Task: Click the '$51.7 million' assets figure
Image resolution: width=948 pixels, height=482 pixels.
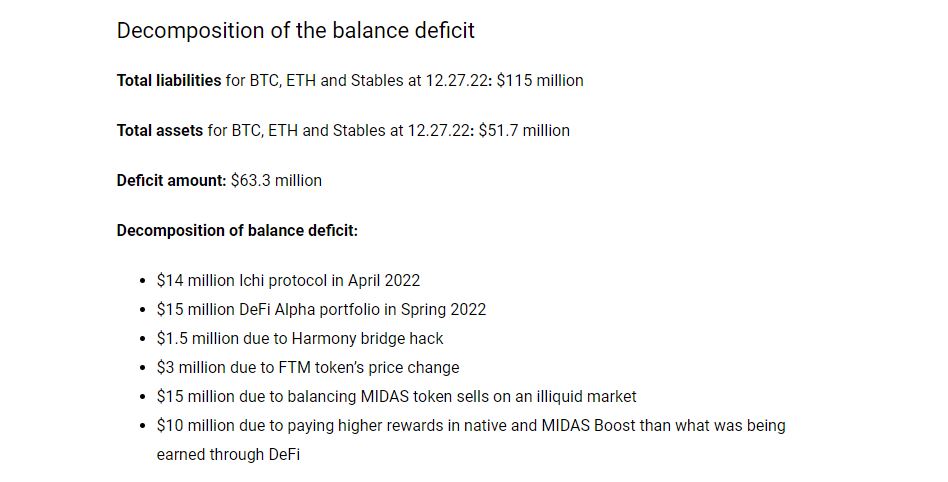Action: (x=524, y=131)
